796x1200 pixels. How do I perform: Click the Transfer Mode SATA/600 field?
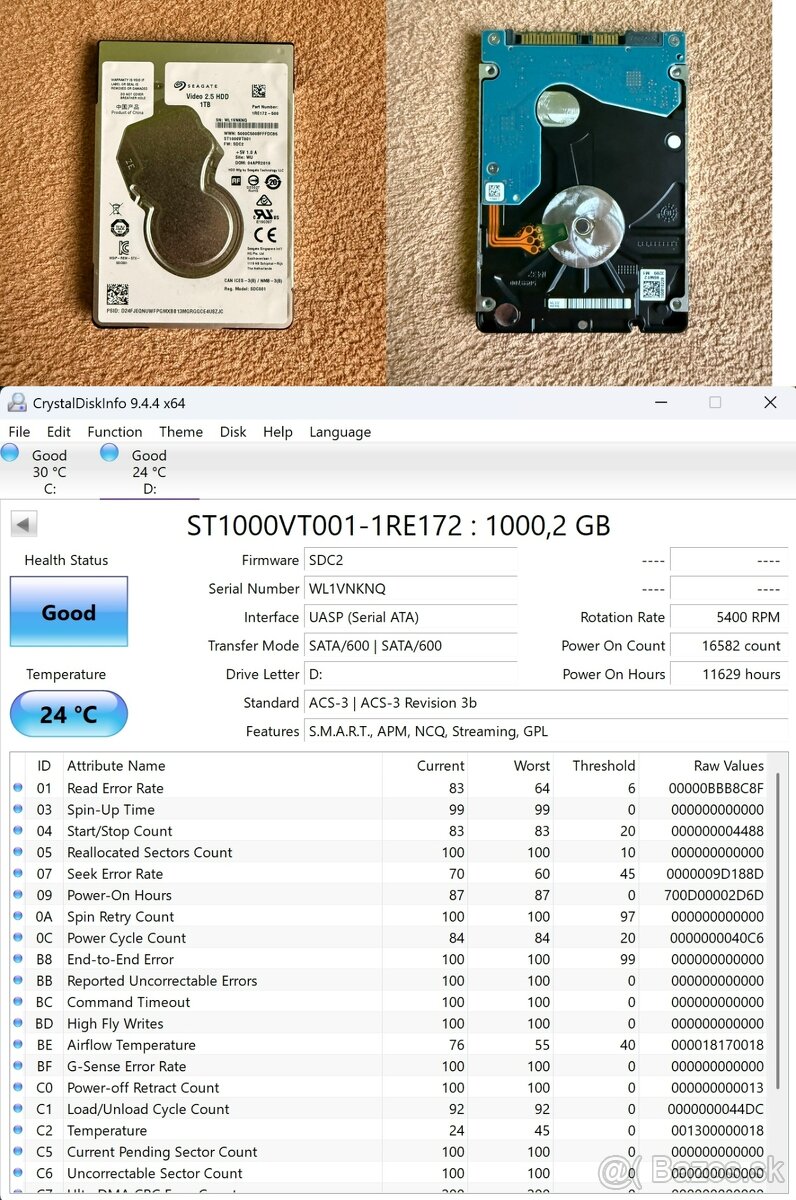pyautogui.click(x=410, y=646)
